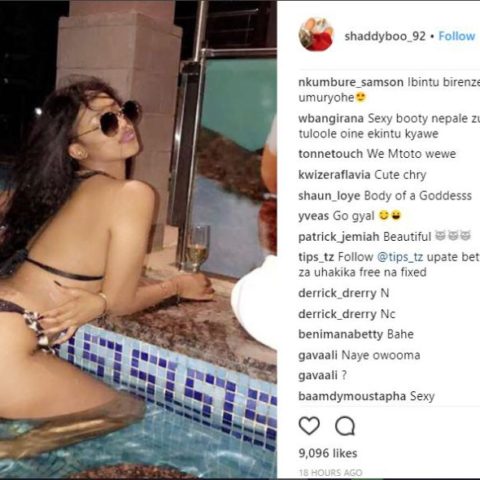Click the posted pool photo

tap(138, 239)
